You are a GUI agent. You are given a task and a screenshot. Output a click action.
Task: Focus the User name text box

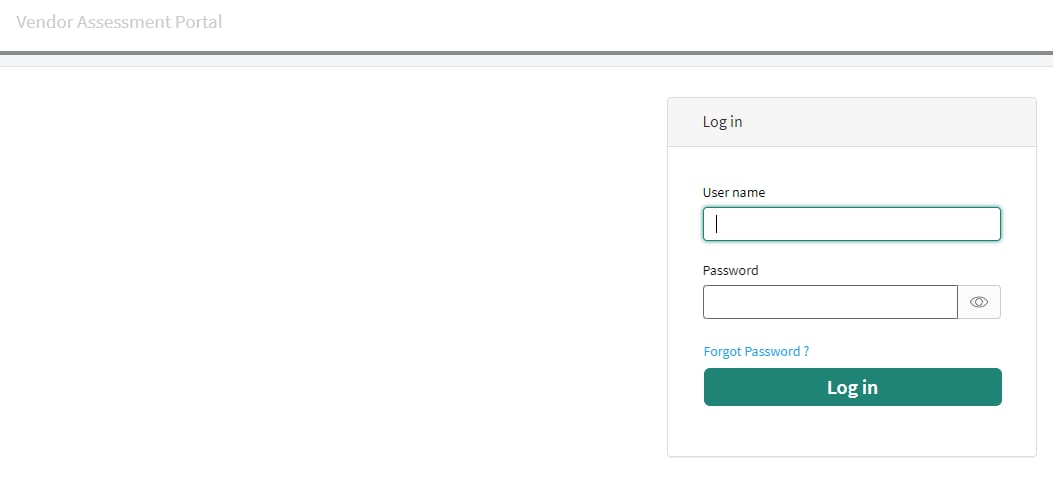(852, 224)
